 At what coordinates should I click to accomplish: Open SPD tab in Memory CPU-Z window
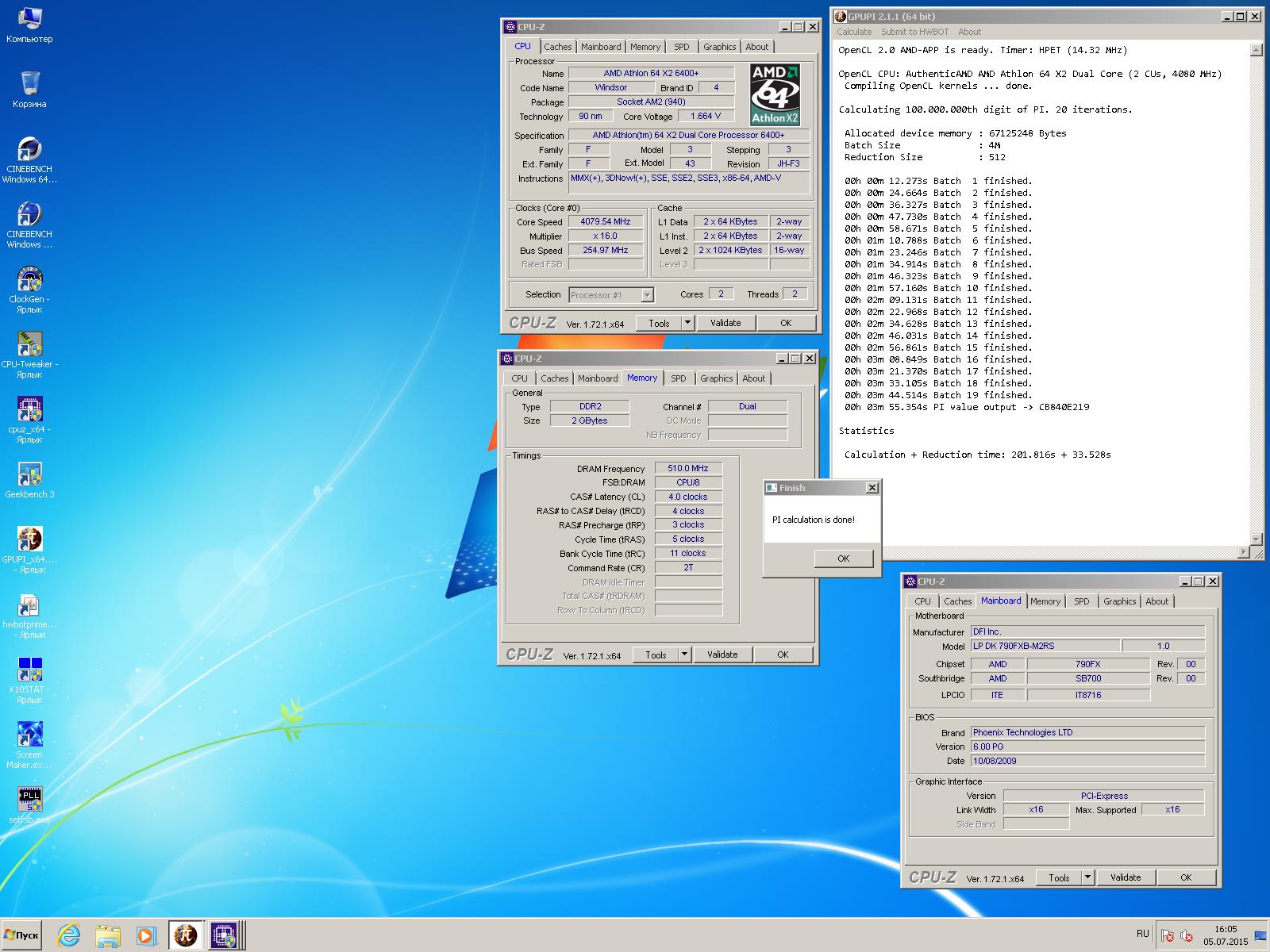coord(679,378)
